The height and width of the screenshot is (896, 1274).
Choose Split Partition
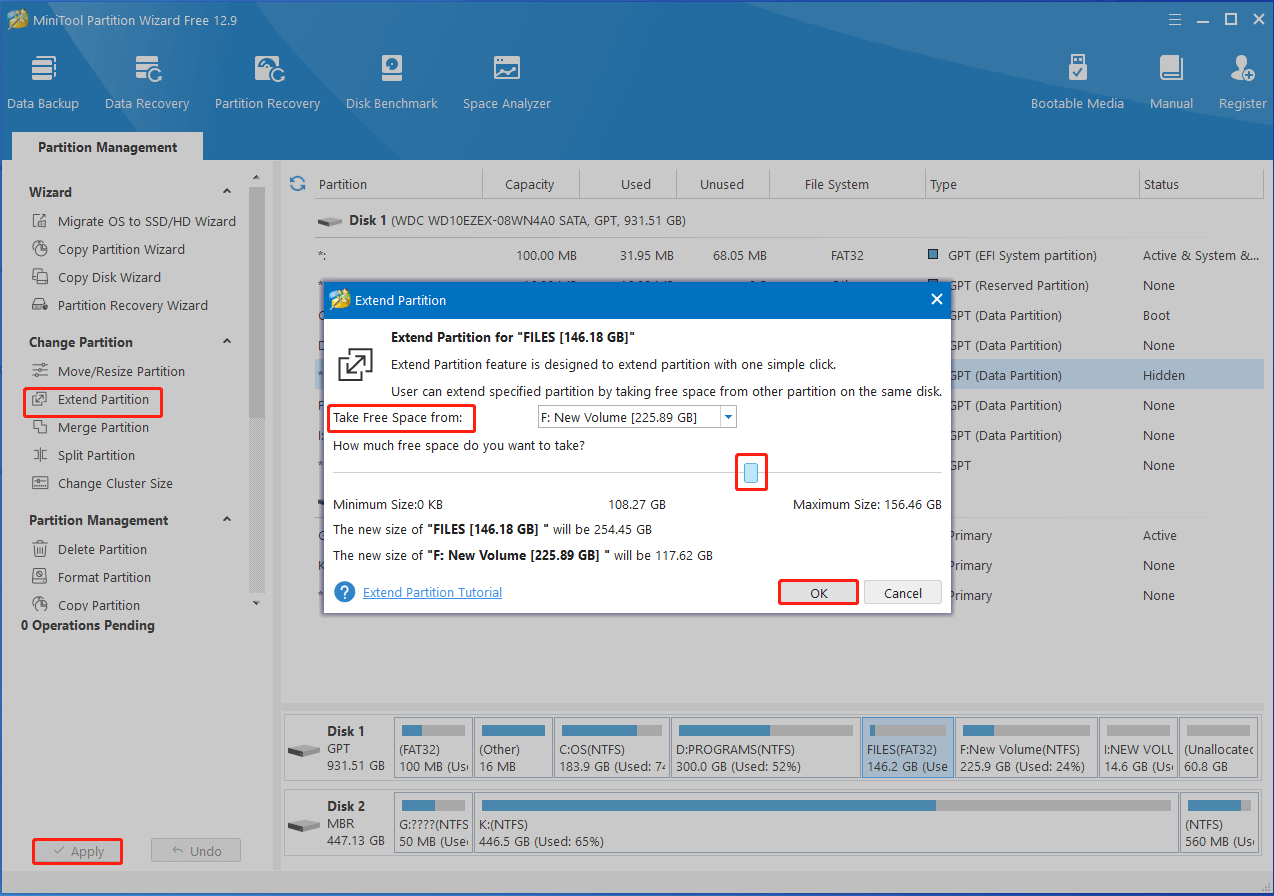click(83, 456)
